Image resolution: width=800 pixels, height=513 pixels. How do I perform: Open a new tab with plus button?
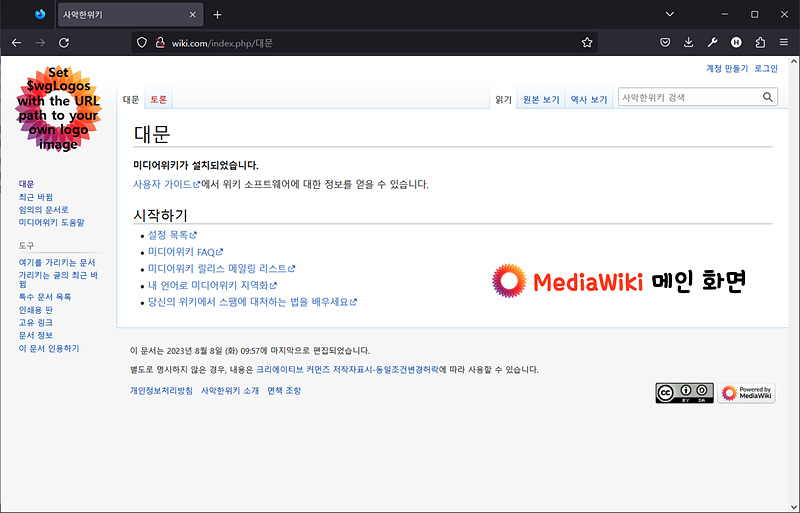217,15
